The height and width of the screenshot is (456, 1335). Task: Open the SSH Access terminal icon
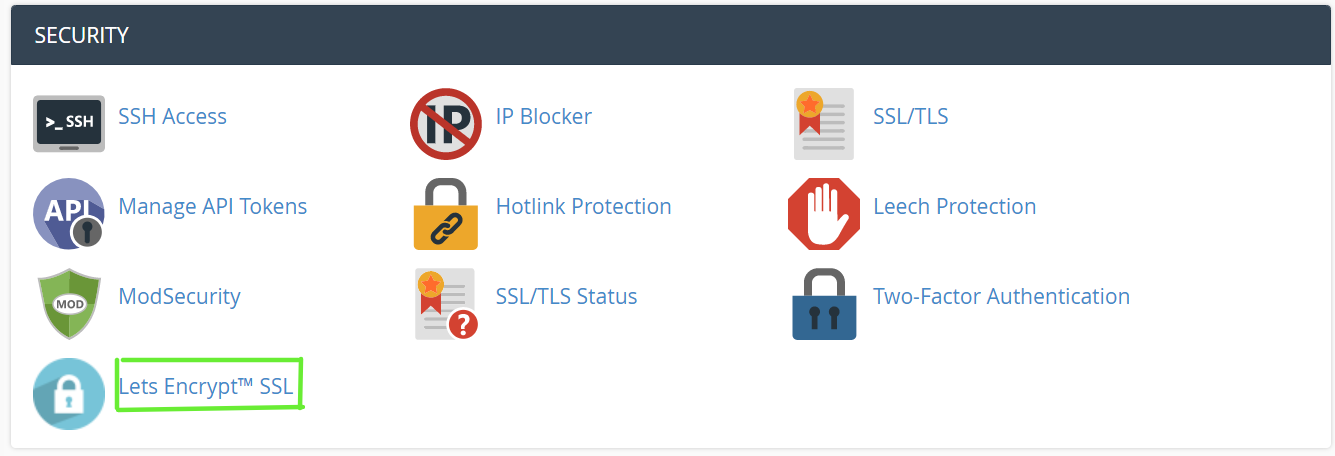[x=69, y=124]
